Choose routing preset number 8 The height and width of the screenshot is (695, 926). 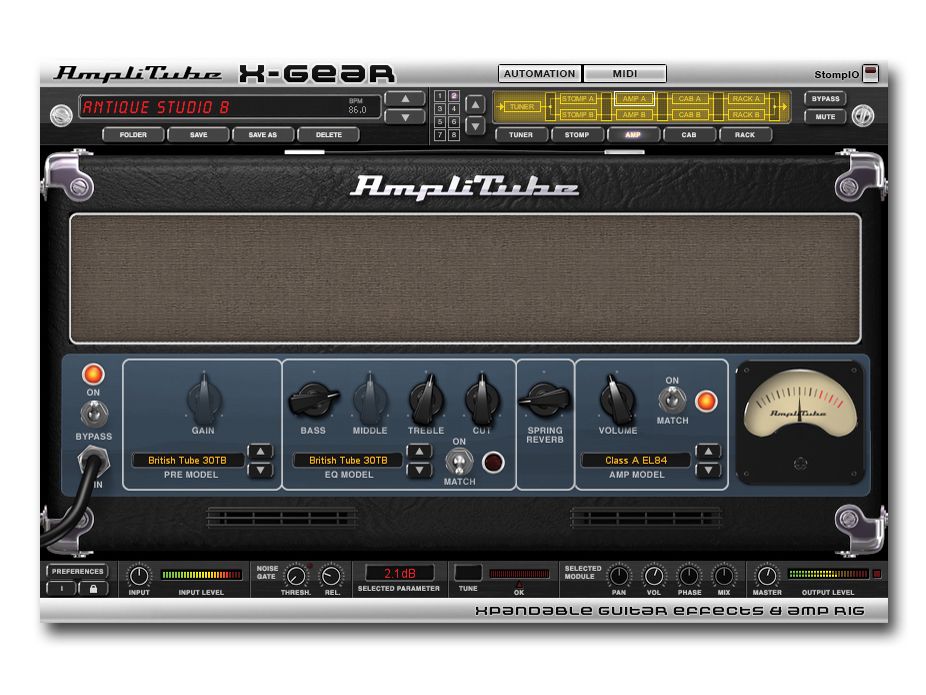pos(454,135)
